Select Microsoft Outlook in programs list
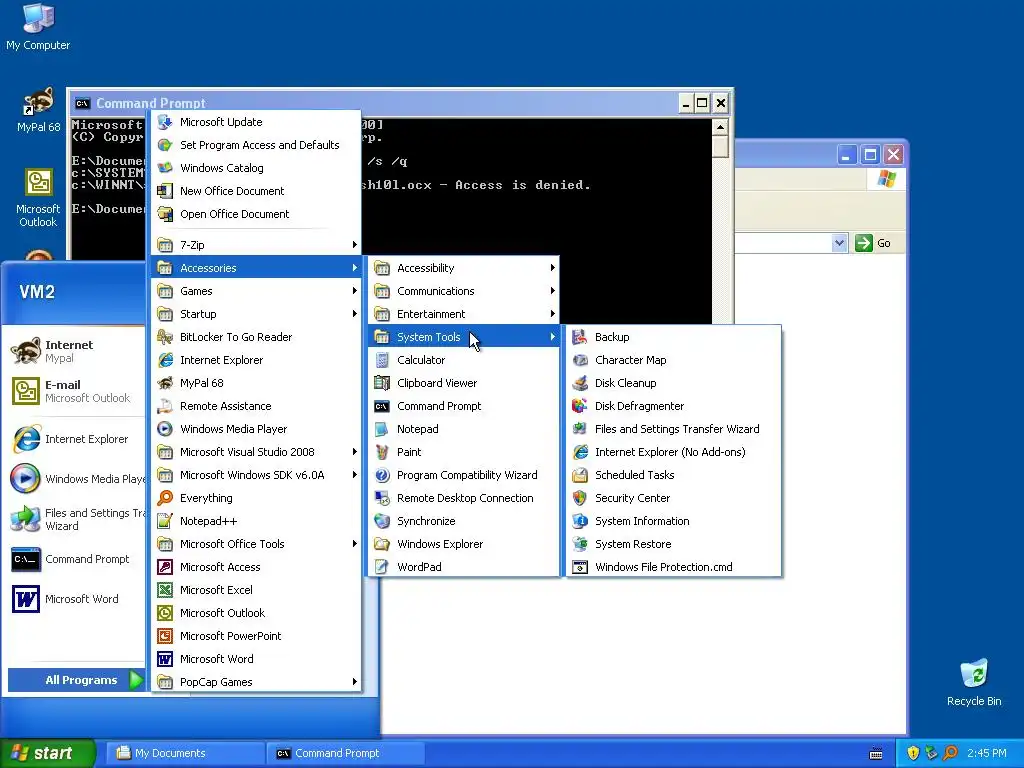 click(x=256, y=613)
